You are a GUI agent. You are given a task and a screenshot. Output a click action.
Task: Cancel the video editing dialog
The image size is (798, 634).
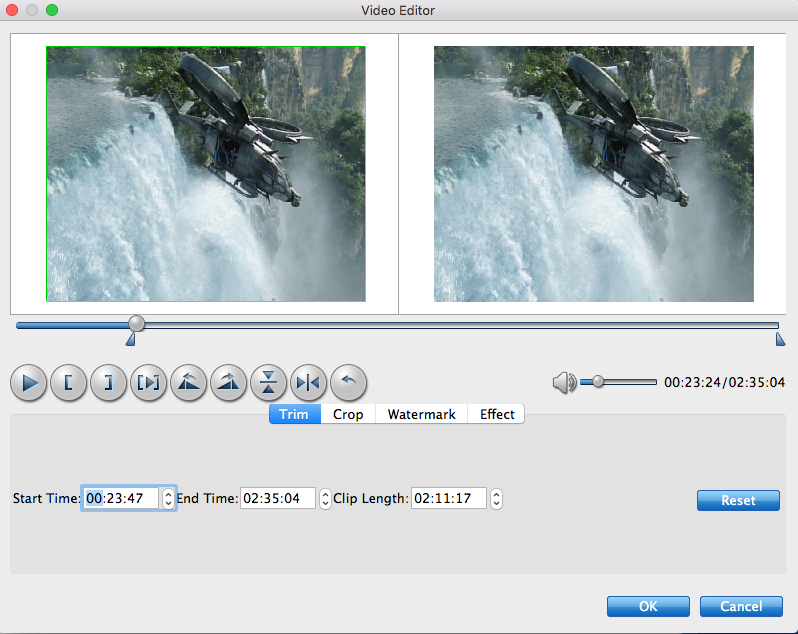click(741, 607)
